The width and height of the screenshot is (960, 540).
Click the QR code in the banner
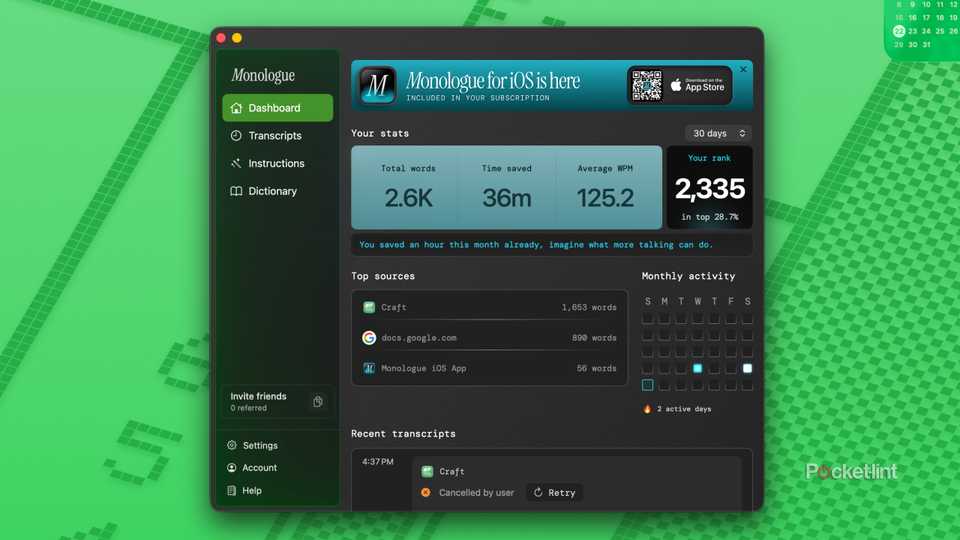click(x=647, y=86)
